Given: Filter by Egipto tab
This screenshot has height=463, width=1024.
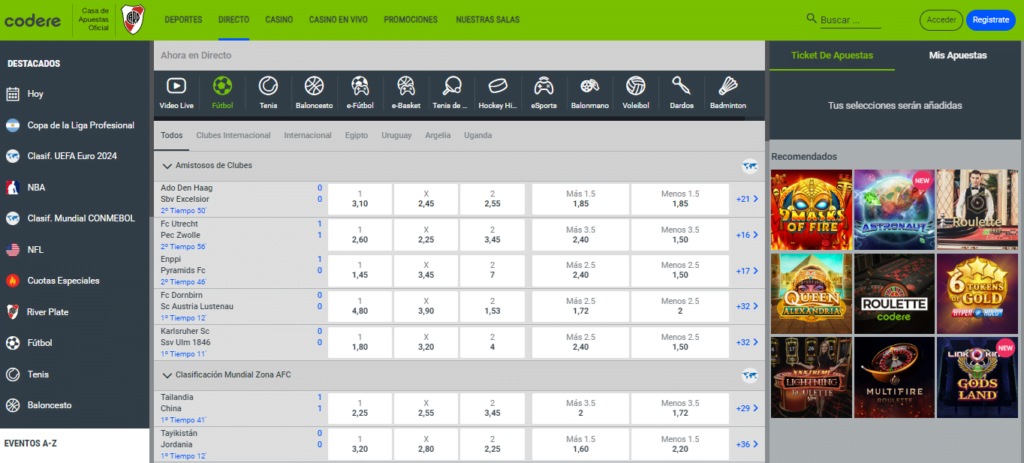Looking at the screenshot, I should tap(357, 135).
